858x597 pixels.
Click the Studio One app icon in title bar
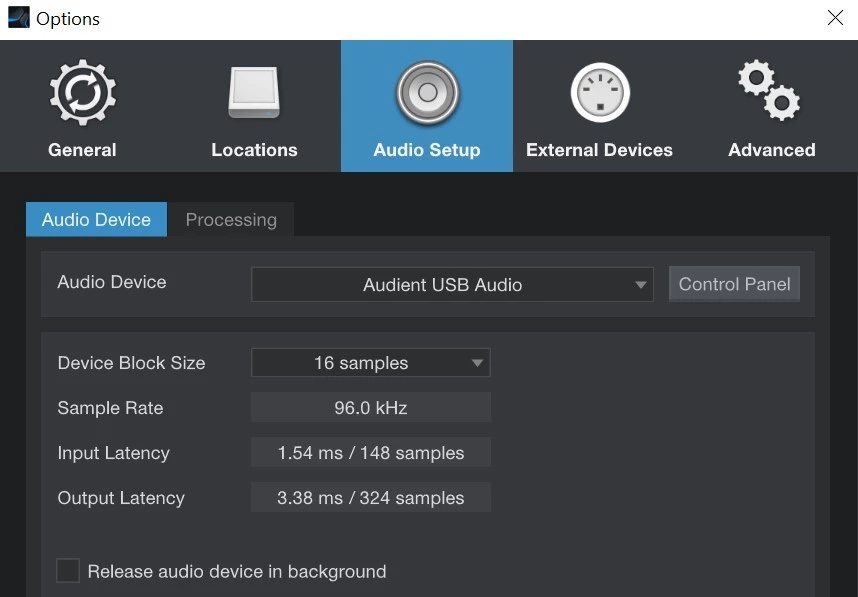[x=19, y=18]
